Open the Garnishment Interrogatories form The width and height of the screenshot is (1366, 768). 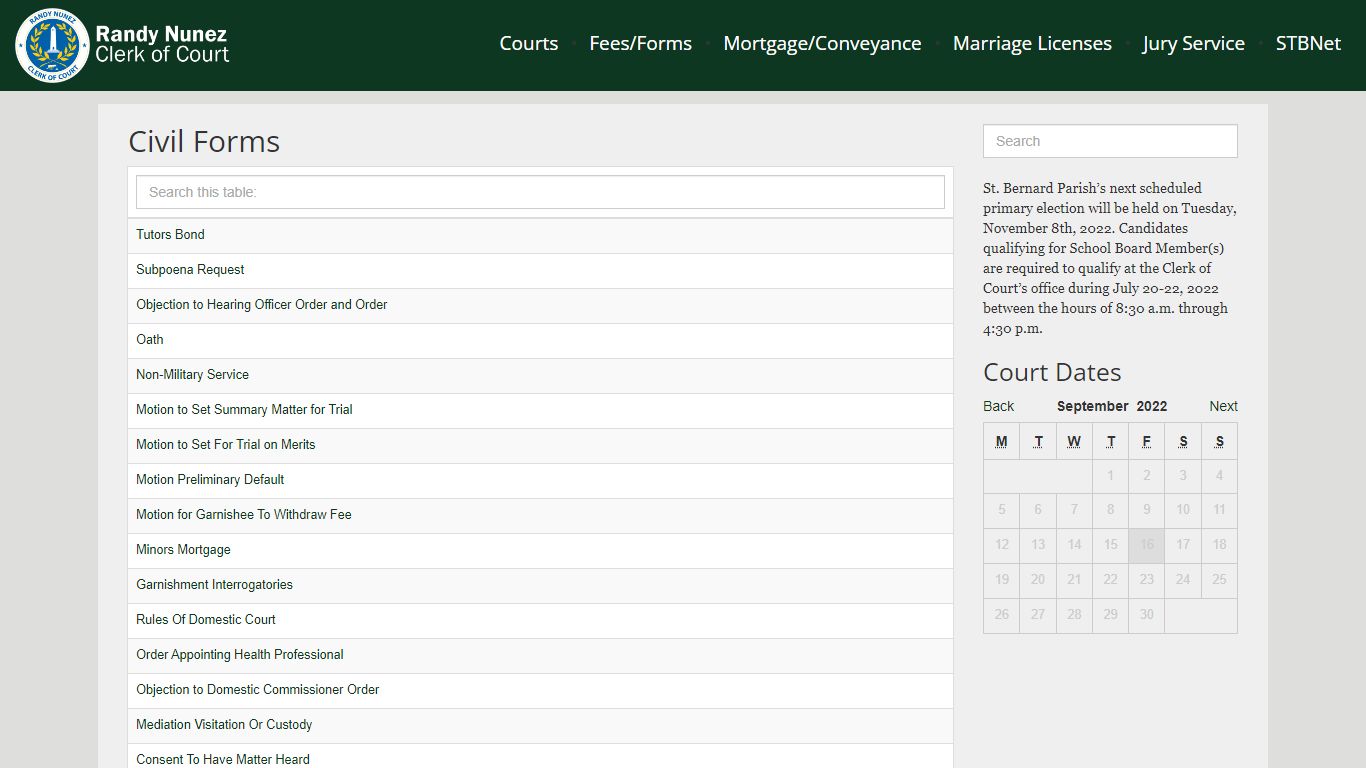(x=214, y=585)
